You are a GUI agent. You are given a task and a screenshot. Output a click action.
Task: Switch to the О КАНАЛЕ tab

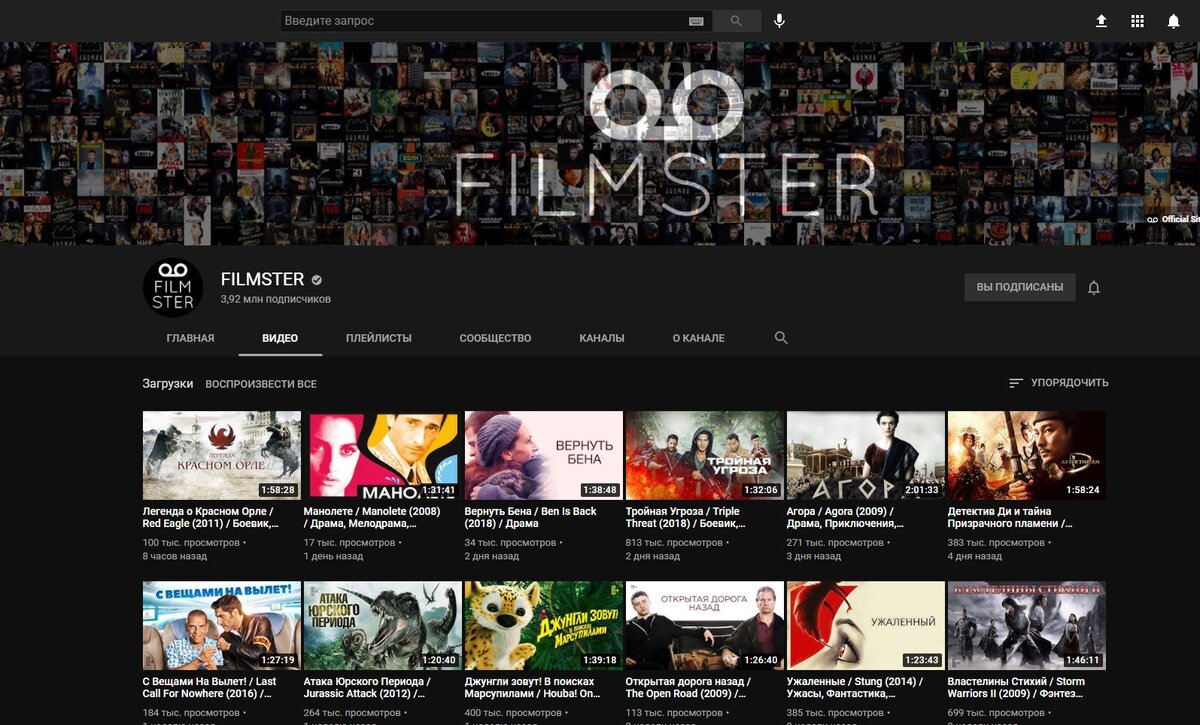click(x=699, y=338)
